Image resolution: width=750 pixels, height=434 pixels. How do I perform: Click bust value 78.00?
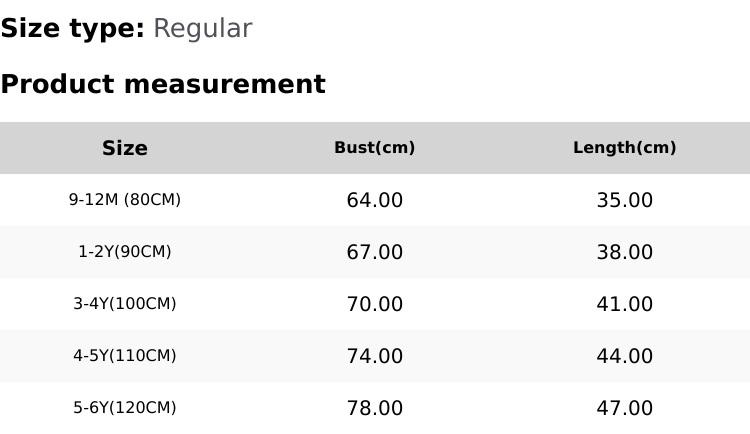coord(375,408)
